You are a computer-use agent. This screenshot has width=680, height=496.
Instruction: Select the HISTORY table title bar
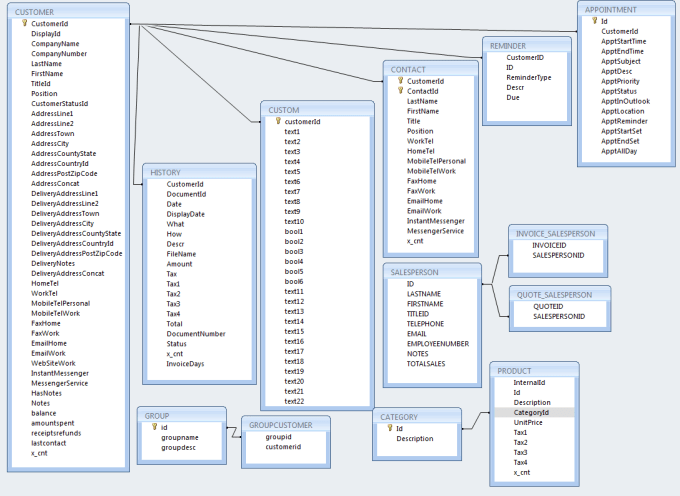[x=199, y=172]
